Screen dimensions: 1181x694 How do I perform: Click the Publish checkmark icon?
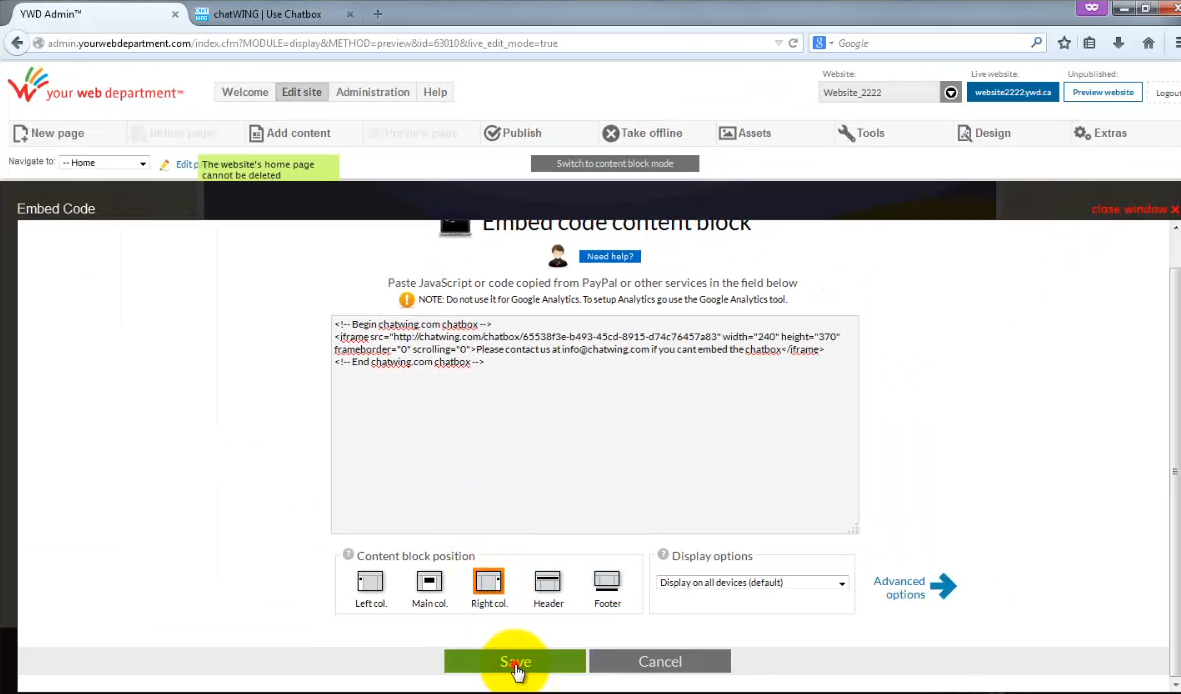click(x=492, y=133)
